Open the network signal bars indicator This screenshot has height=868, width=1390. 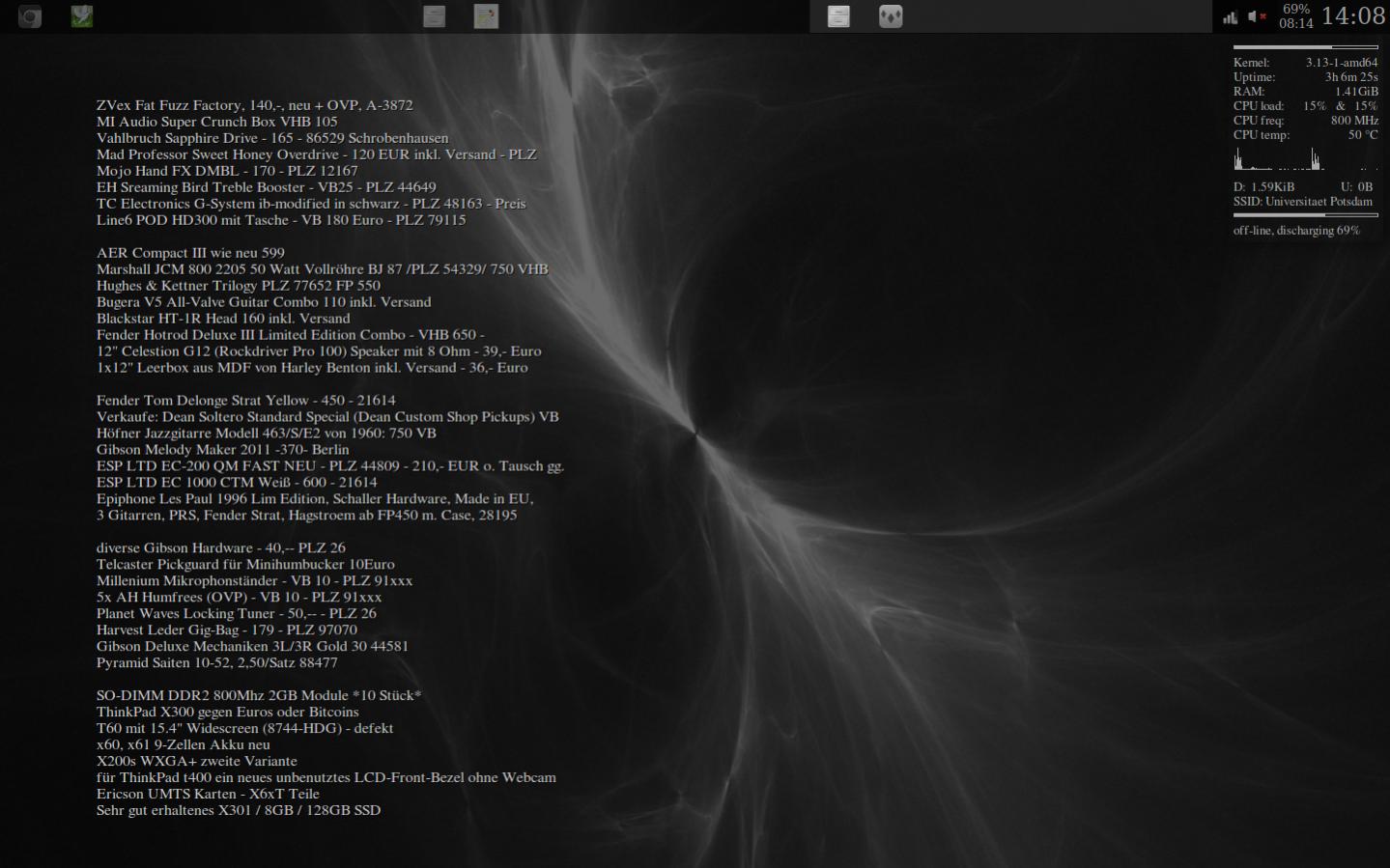point(1230,16)
